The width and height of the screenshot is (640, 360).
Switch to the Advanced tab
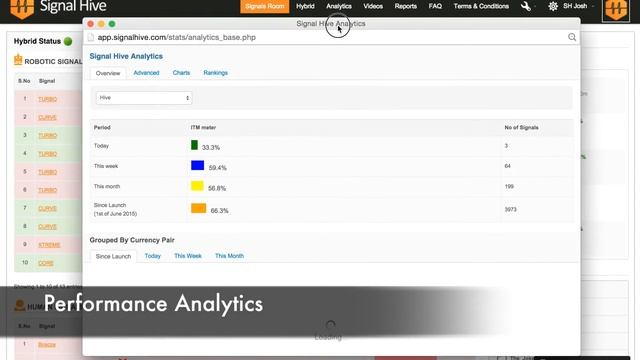(146, 73)
